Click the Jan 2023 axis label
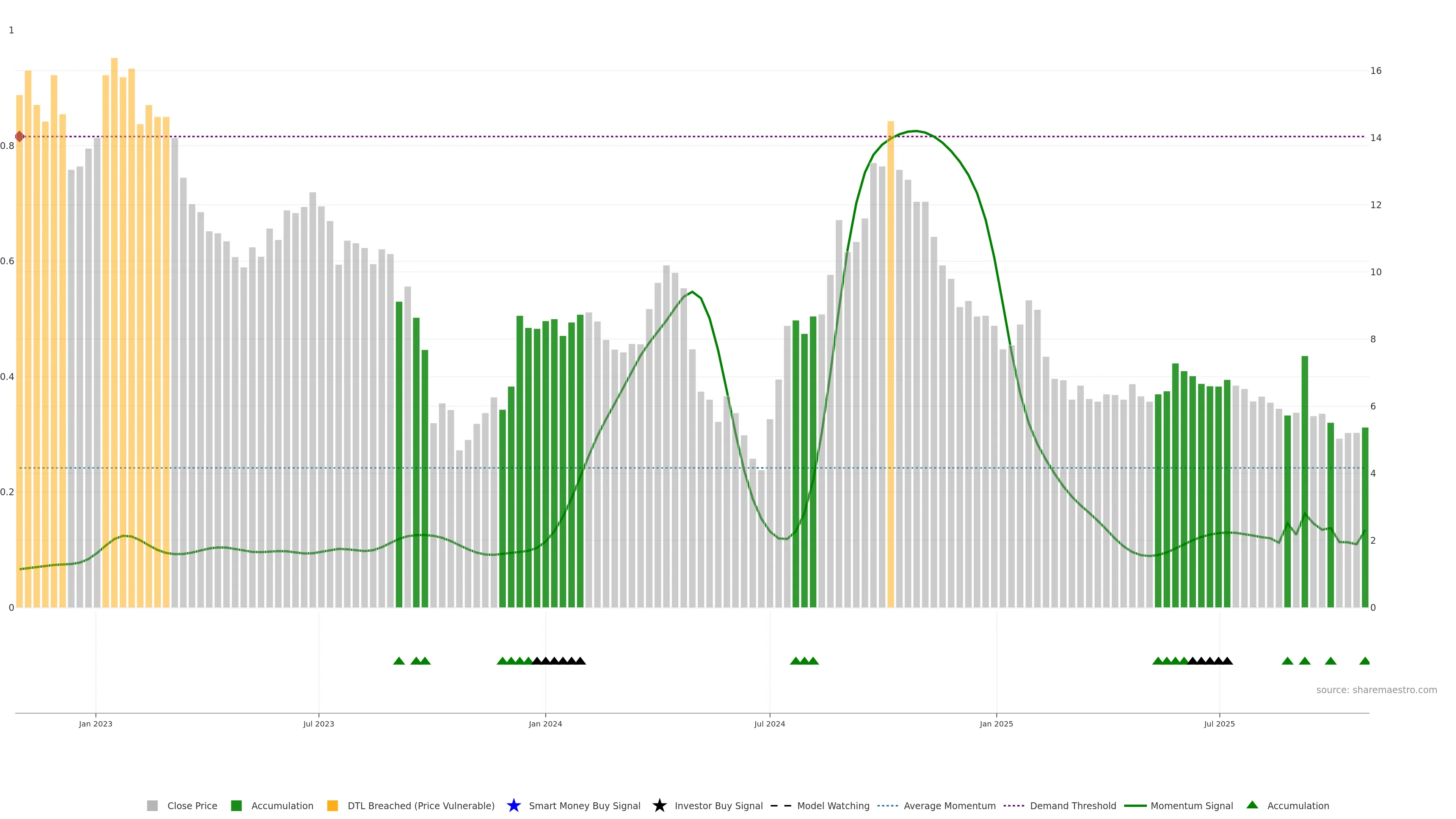The image size is (1456, 819). (96, 723)
